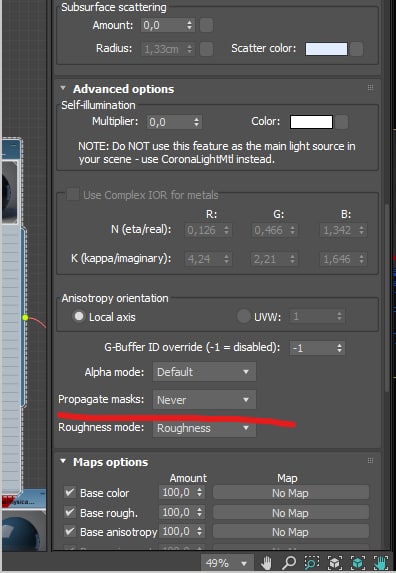396x573 pixels.
Task: Click spinner arrows of SSS Amount
Action: [189, 25]
